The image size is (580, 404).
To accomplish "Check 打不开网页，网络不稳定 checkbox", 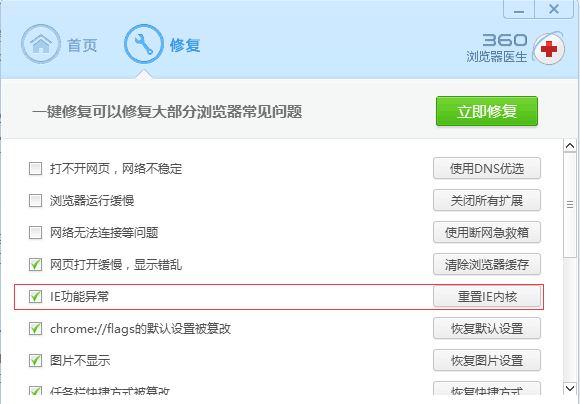I will (36, 169).
